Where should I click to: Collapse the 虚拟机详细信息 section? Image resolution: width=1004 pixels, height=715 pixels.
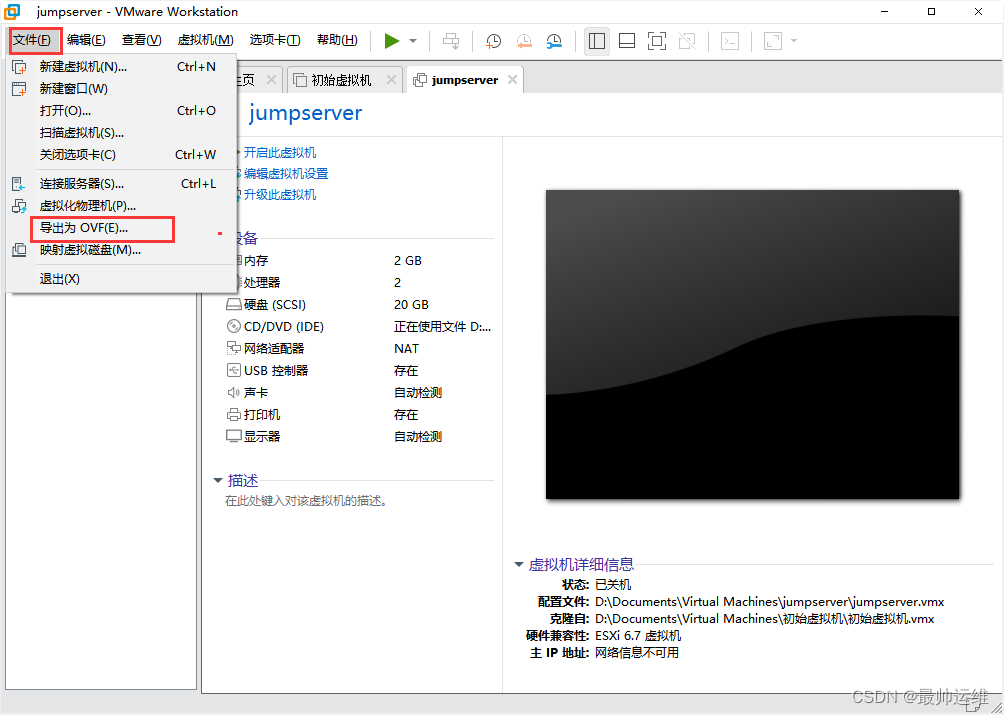coord(519,565)
